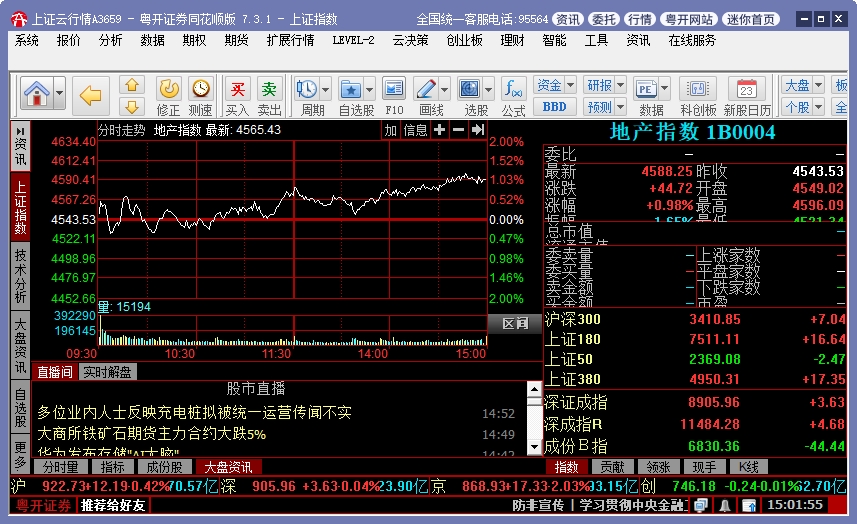Collapse the left sidebar toggle
Screen dimensions: 857x524
pos(20,132)
